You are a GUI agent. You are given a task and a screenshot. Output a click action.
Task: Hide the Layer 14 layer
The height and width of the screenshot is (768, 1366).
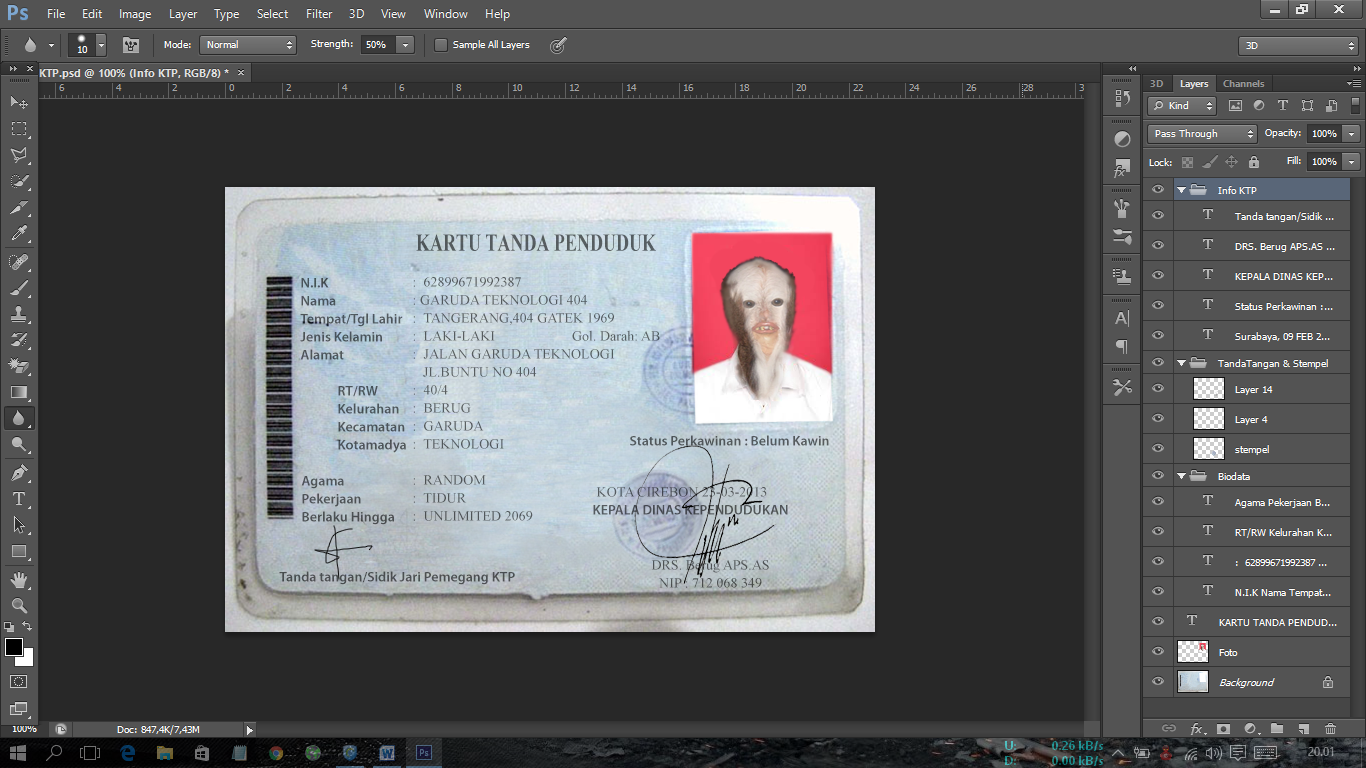click(x=1158, y=389)
